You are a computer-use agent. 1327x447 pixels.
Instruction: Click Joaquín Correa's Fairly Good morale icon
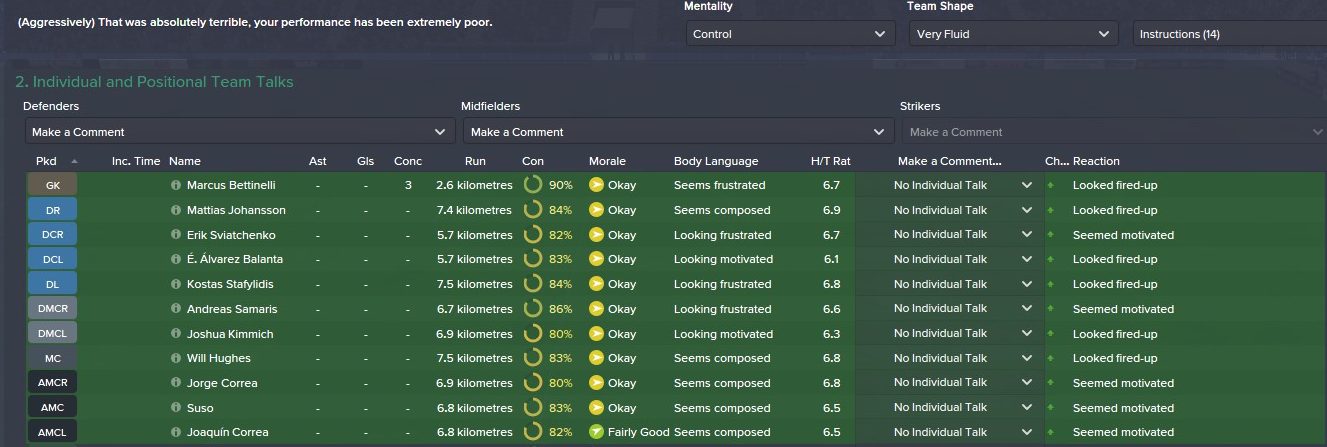(x=597, y=432)
